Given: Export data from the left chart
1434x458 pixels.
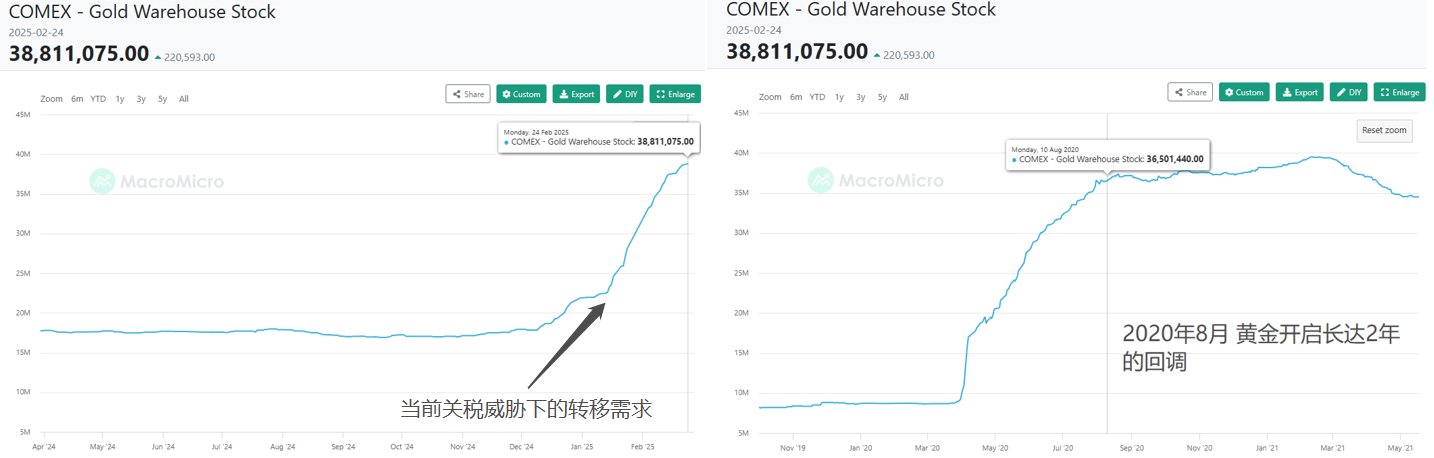Looking at the screenshot, I should pyautogui.click(x=576, y=94).
